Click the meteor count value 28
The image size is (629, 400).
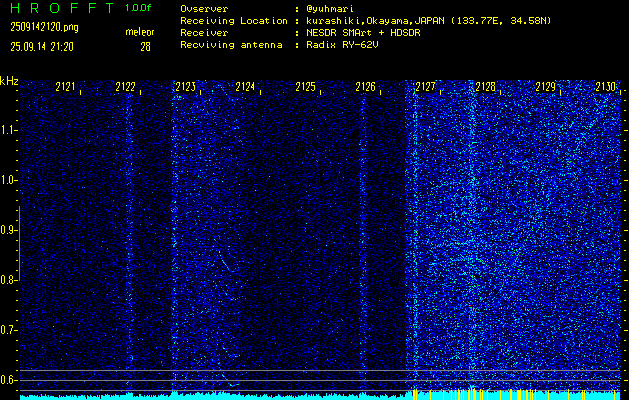pyautogui.click(x=145, y=47)
